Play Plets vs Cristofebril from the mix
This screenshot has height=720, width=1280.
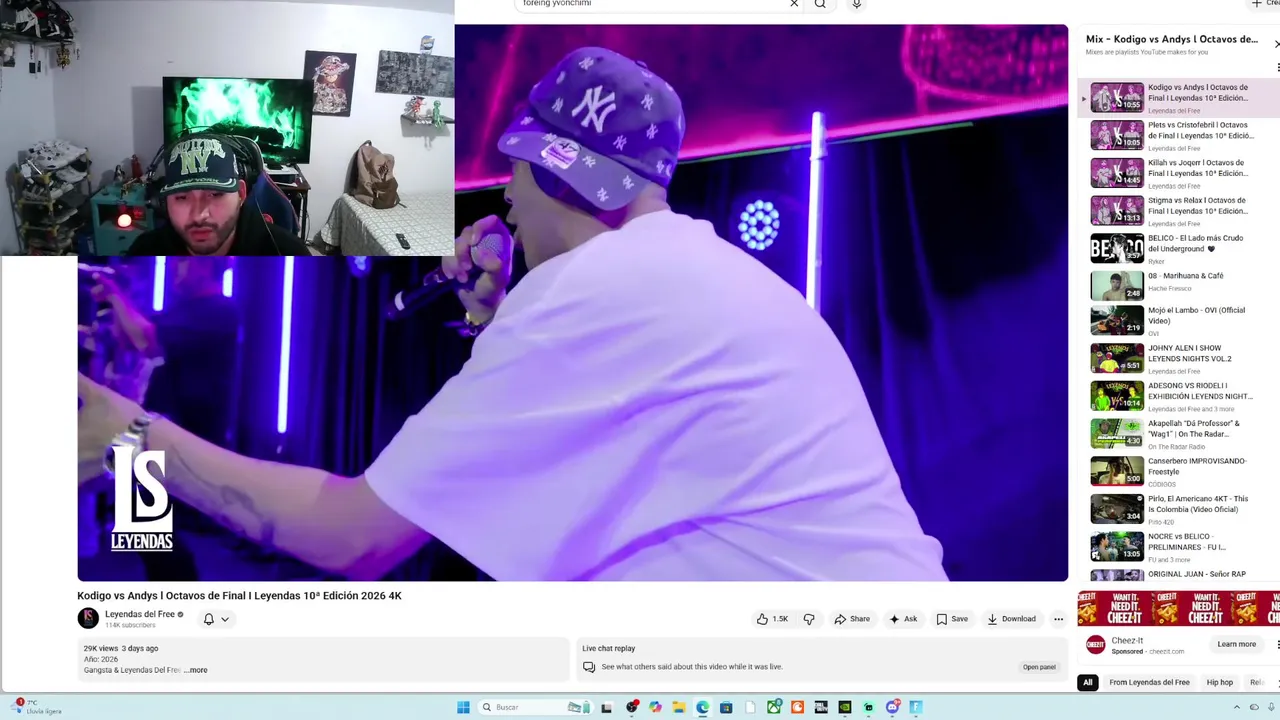(1171, 135)
